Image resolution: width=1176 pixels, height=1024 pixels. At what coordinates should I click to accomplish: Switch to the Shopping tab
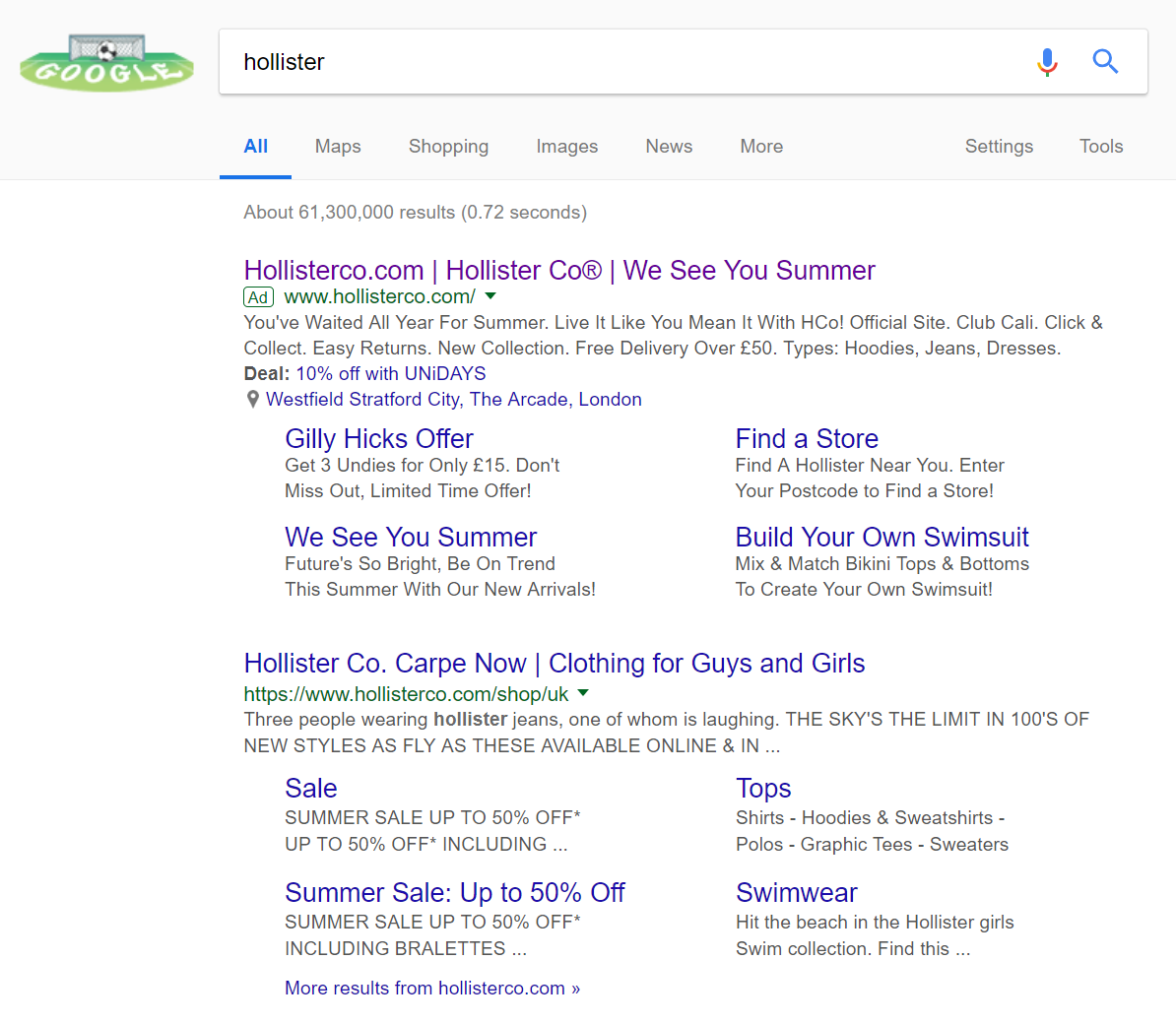pos(448,146)
